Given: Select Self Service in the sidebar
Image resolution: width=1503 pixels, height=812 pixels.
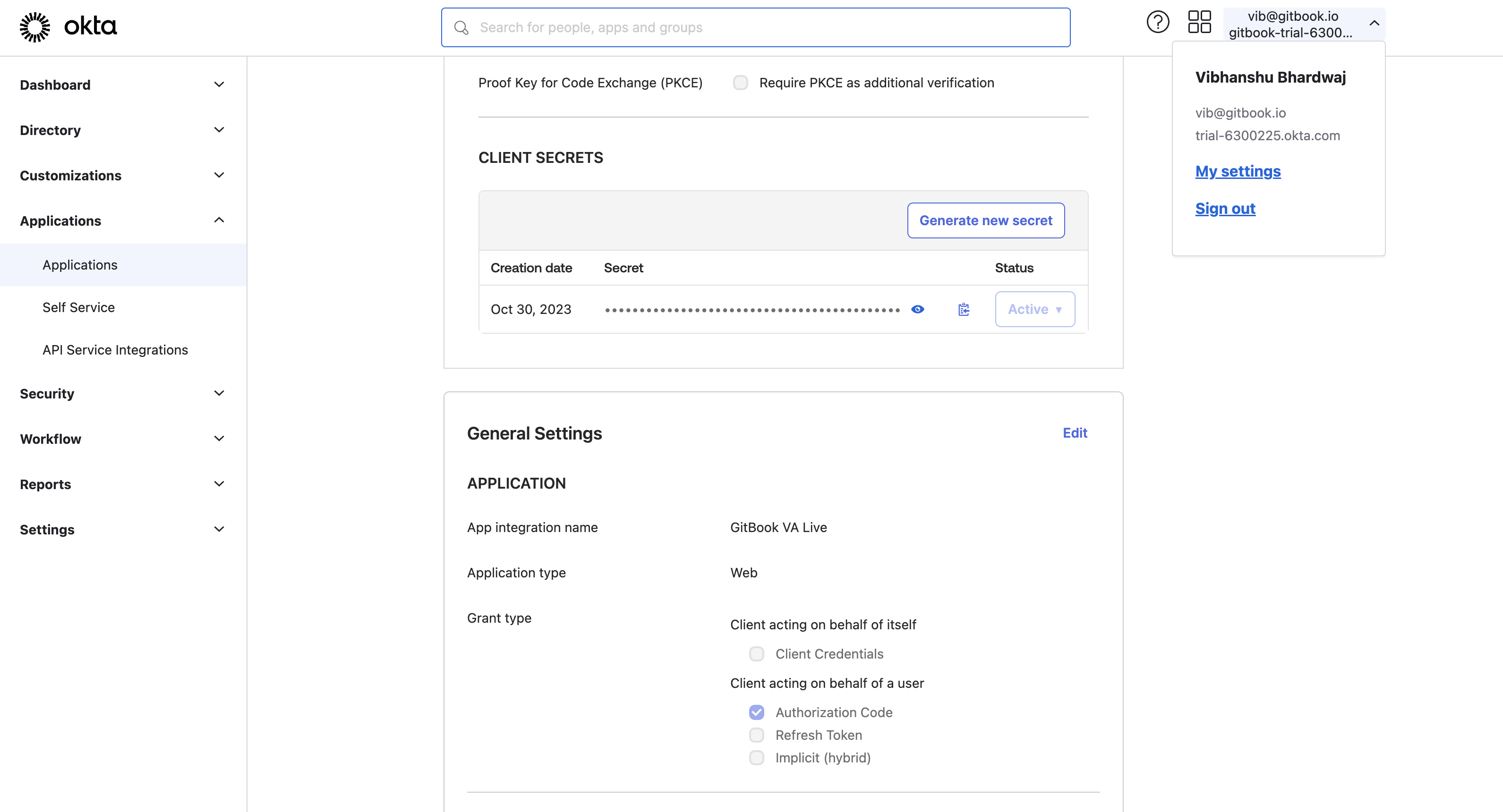Looking at the screenshot, I should (x=78, y=307).
